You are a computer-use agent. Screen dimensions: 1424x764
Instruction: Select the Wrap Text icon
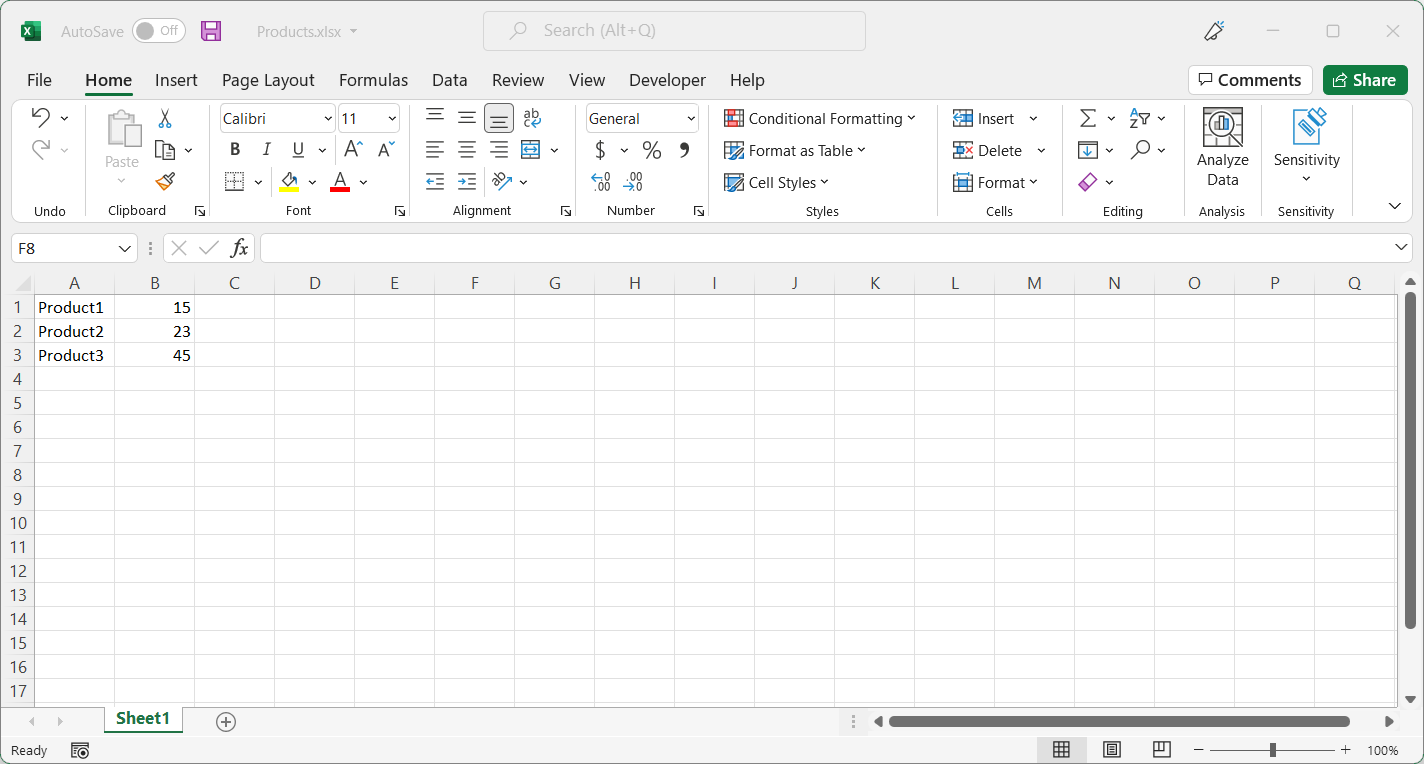(531, 117)
